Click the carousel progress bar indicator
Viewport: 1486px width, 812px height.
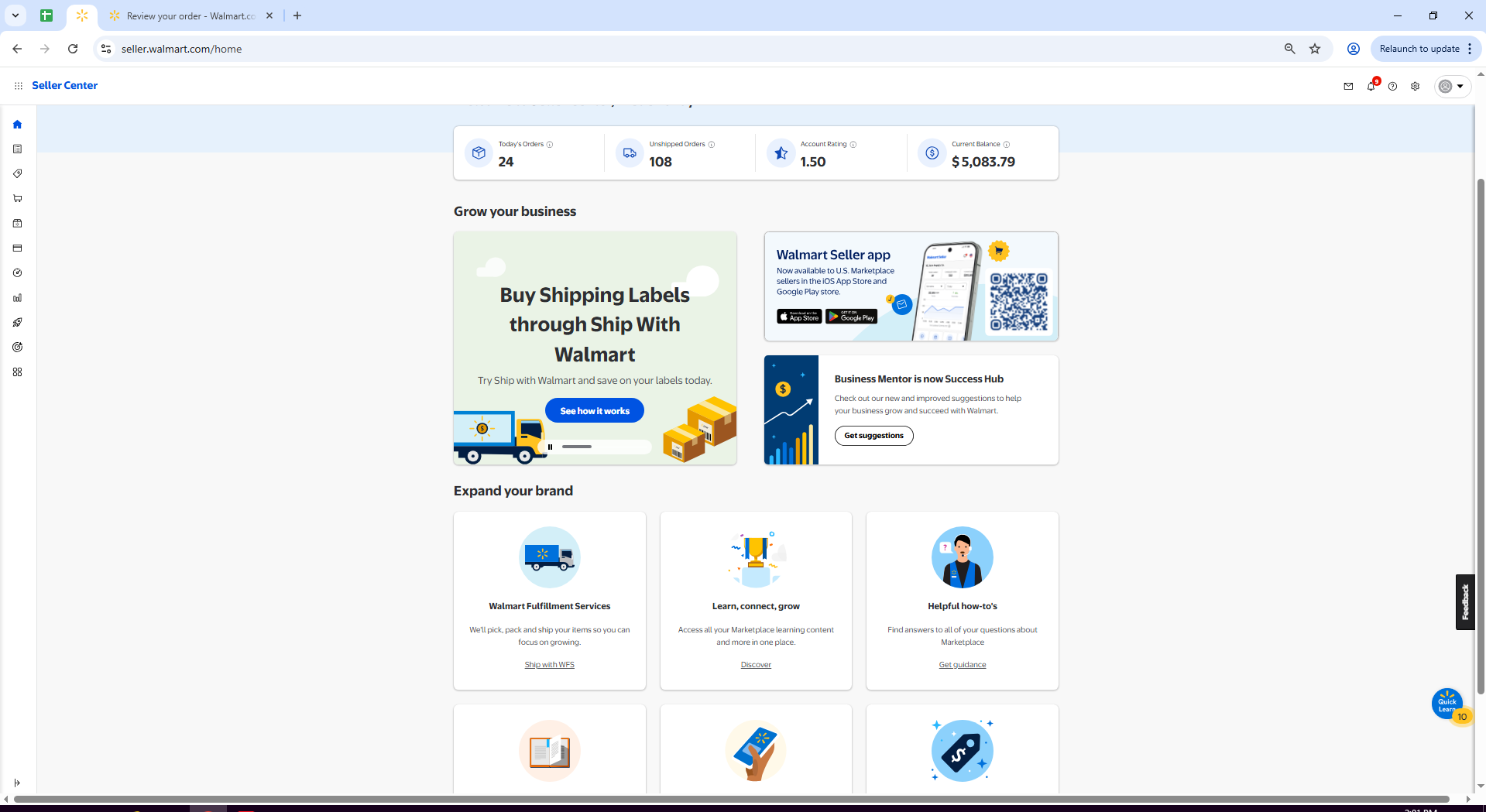coord(577,447)
